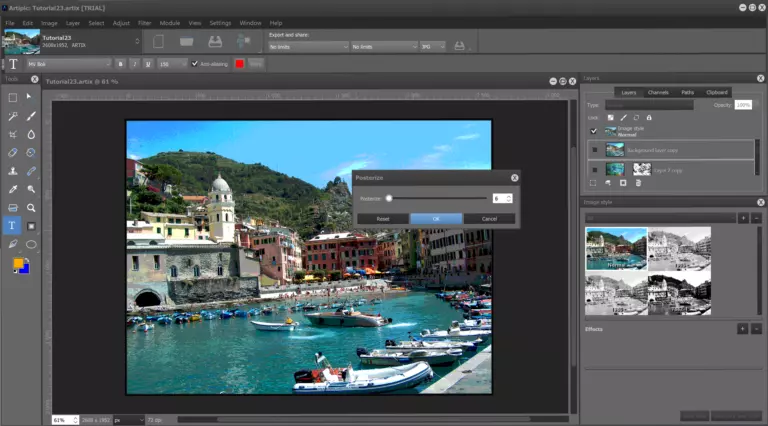Select the Zoom magnifier tool

[31, 208]
